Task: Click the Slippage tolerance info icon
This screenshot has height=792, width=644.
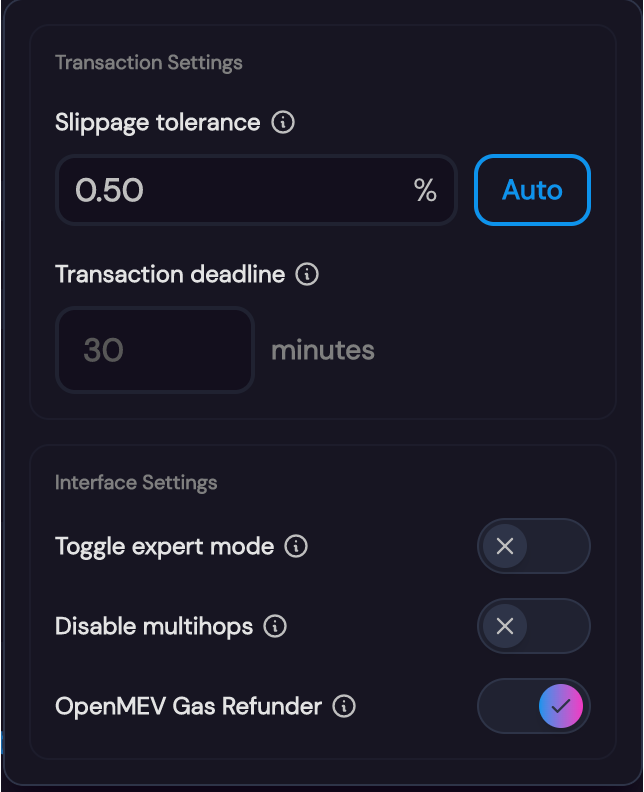Action: [x=284, y=123]
